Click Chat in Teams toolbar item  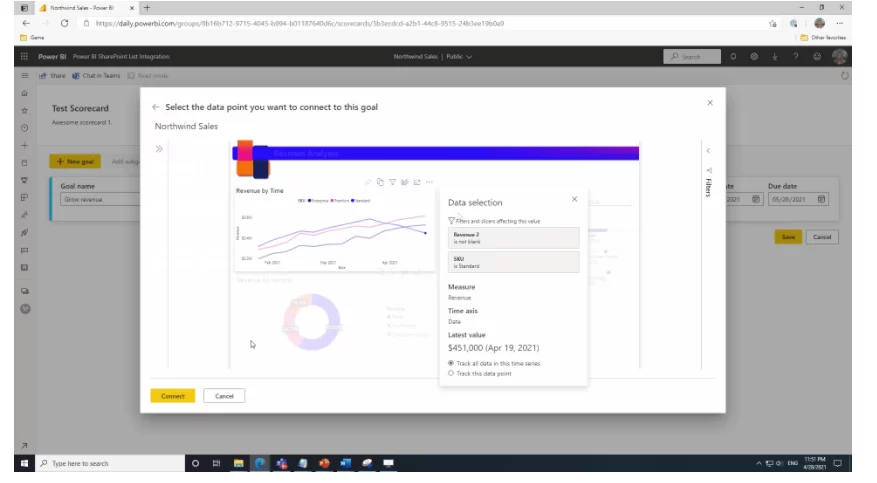96,75
